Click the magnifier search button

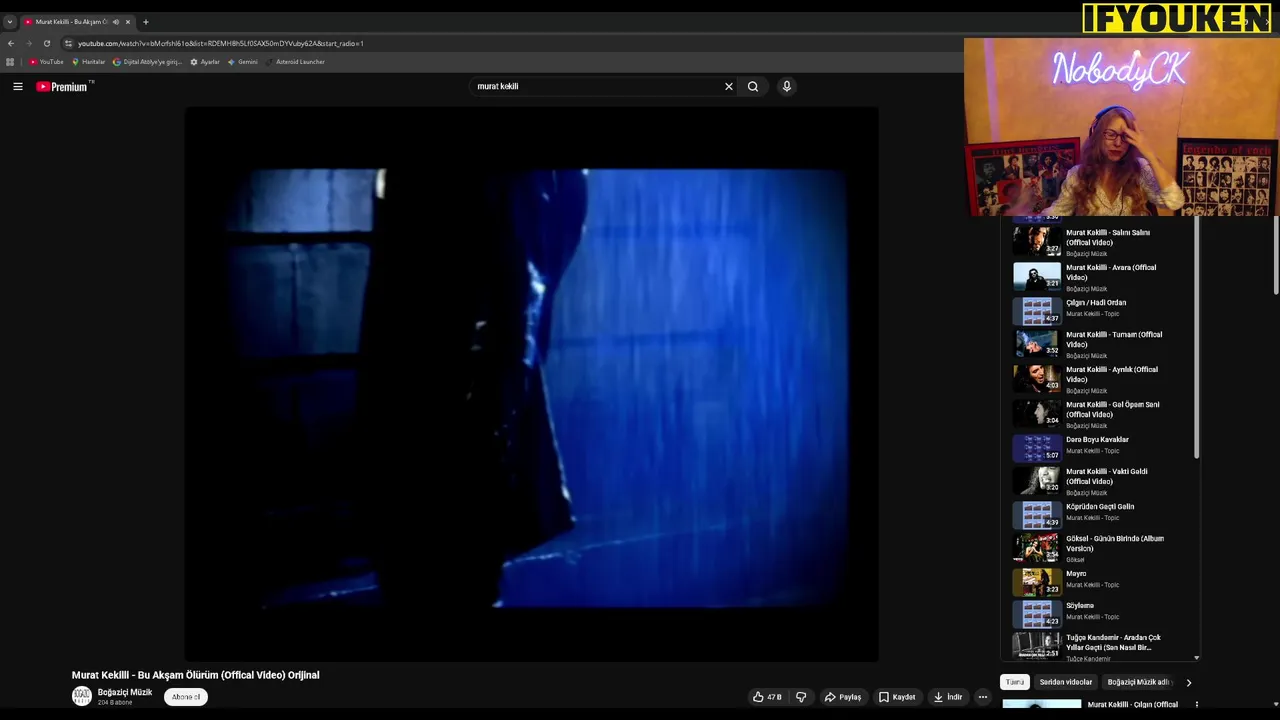tap(753, 87)
